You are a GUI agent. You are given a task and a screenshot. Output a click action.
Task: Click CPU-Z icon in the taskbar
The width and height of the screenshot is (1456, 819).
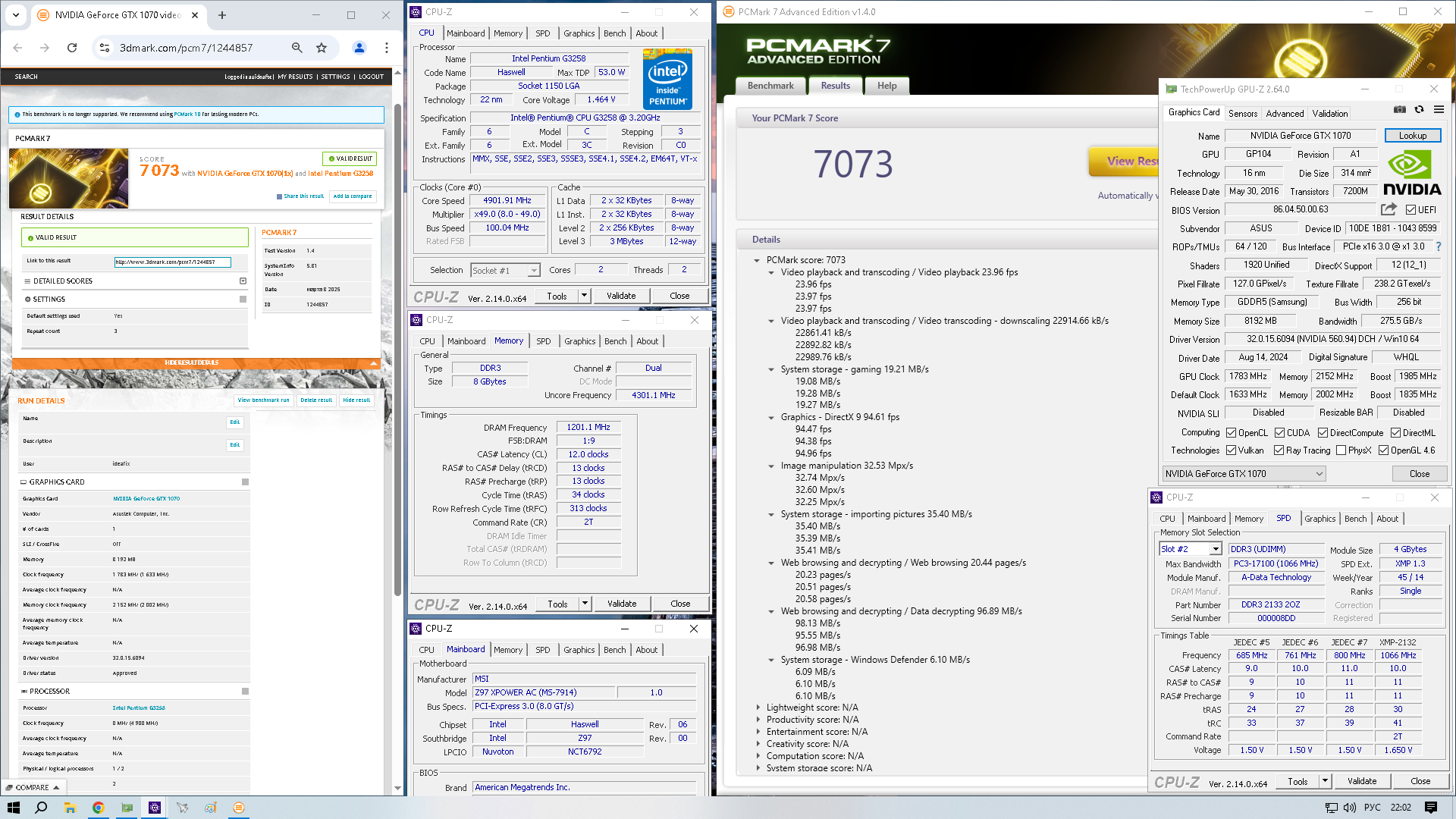[x=155, y=808]
